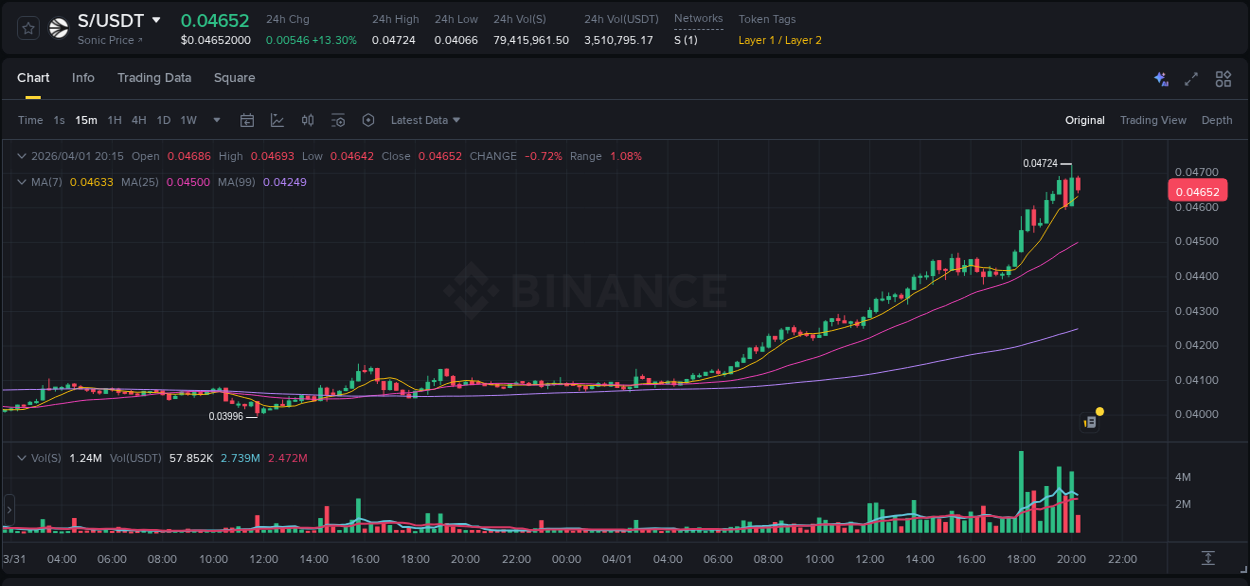Launch the AI analysis sparkle icon
This screenshot has height=586, width=1250.
click(1160, 77)
